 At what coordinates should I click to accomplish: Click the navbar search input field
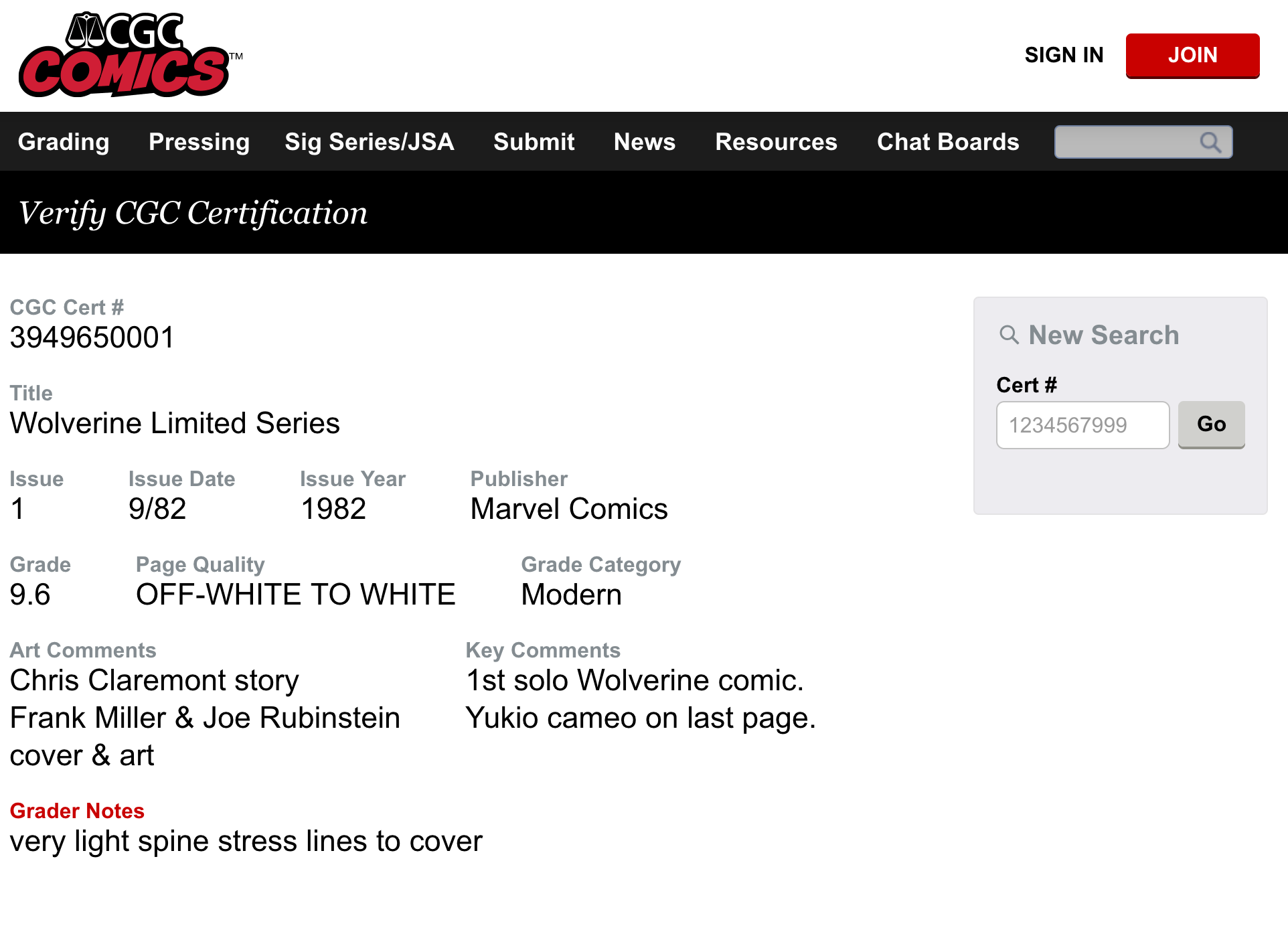(x=1141, y=141)
